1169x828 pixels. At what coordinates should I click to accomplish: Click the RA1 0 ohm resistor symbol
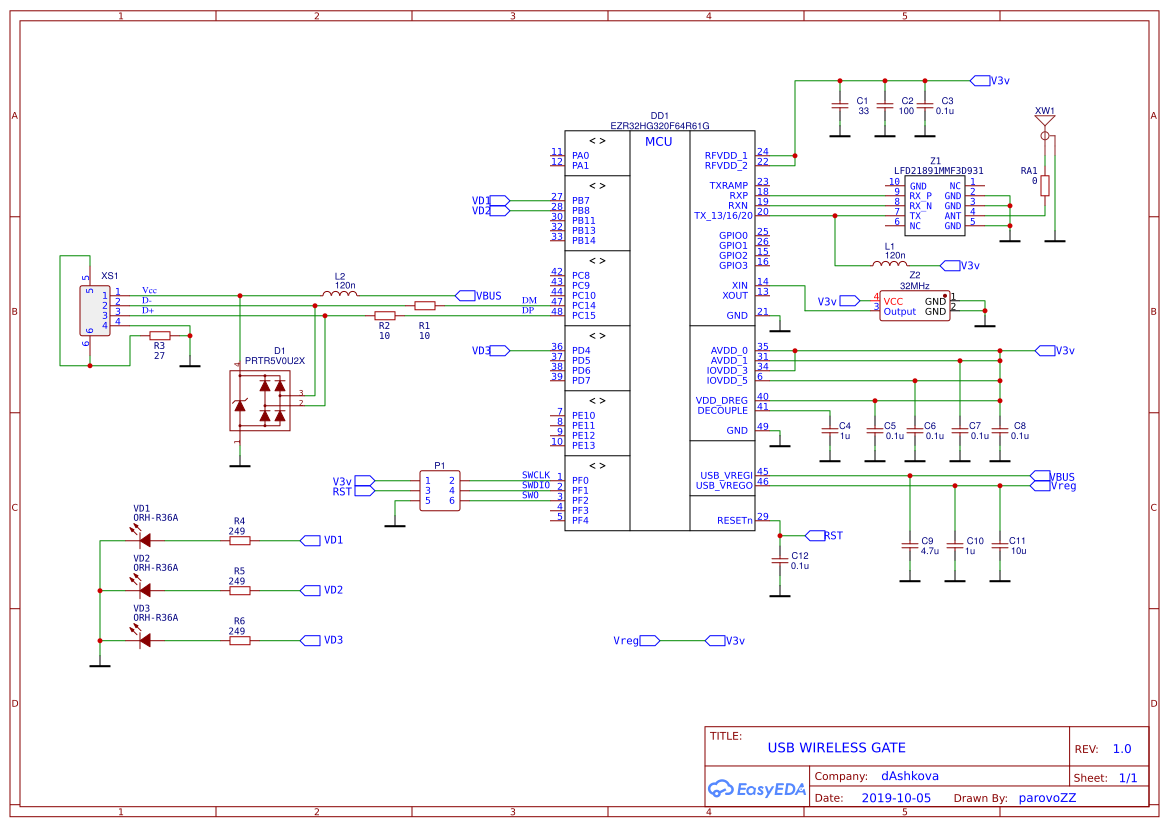[1044, 186]
